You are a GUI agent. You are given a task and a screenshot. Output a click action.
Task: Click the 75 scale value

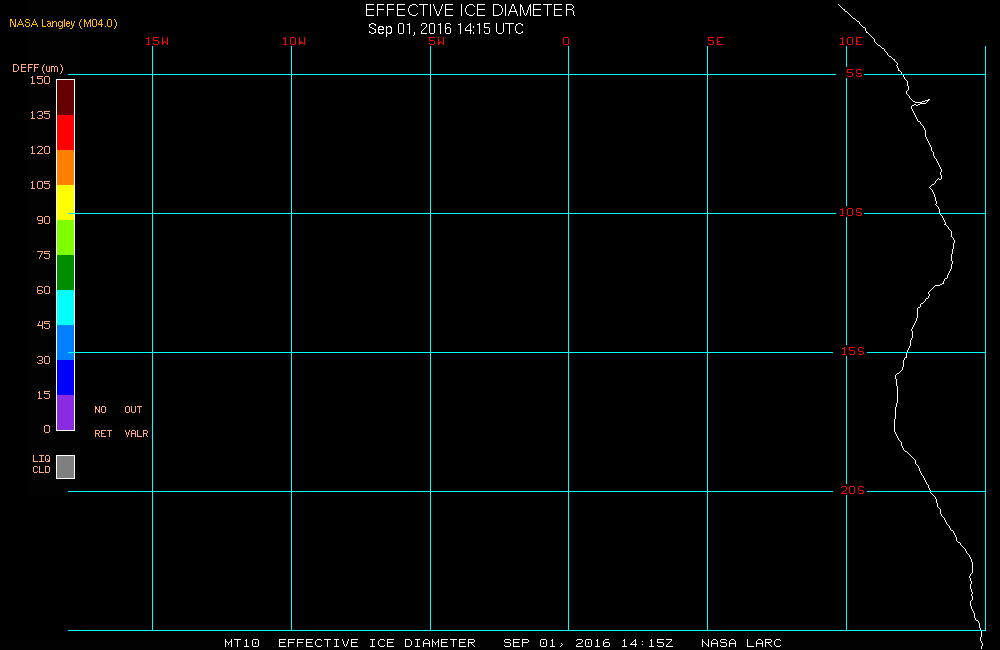[x=43, y=256]
